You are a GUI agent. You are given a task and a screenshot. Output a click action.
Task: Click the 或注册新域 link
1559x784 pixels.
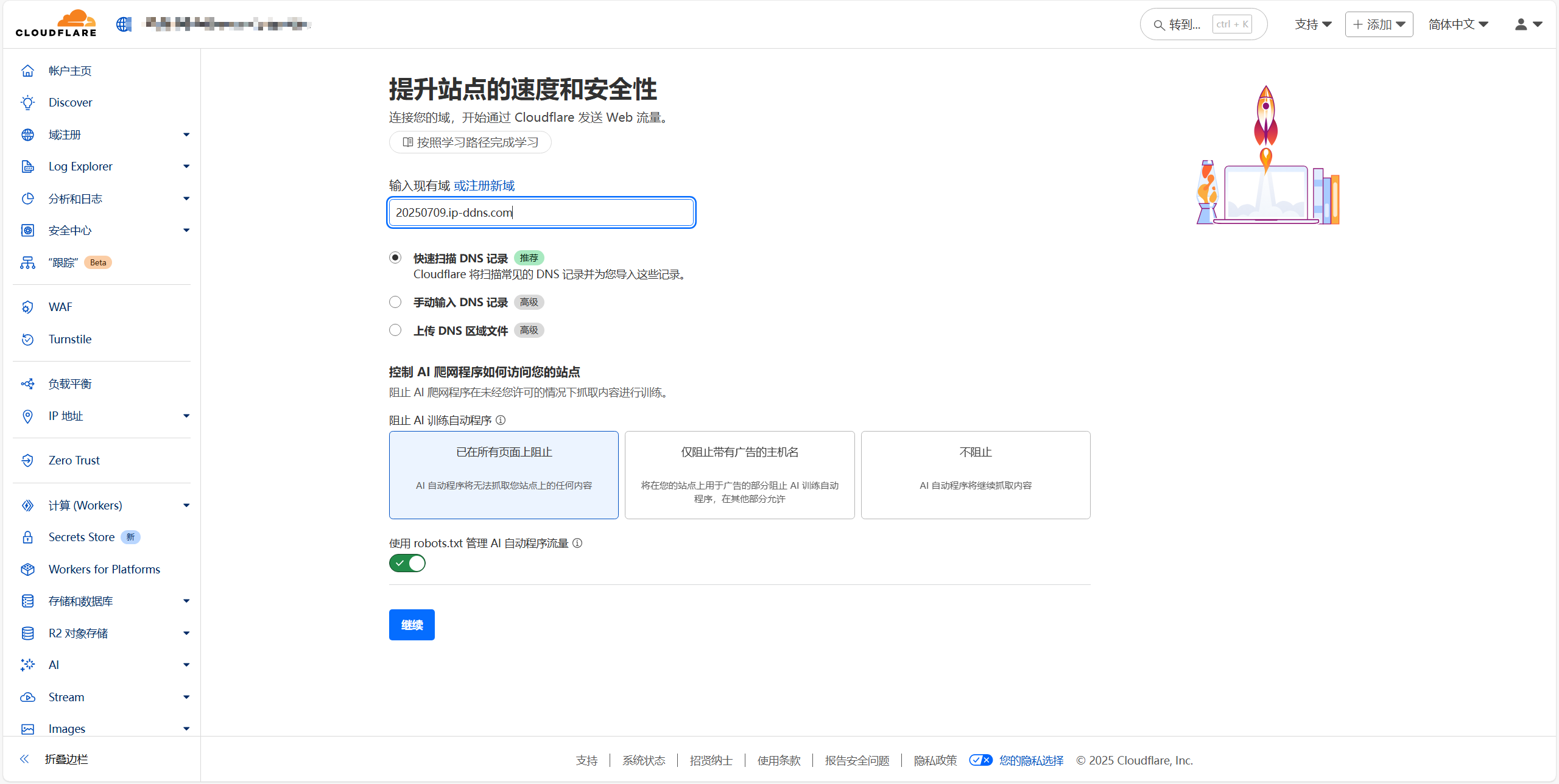pyautogui.click(x=484, y=186)
